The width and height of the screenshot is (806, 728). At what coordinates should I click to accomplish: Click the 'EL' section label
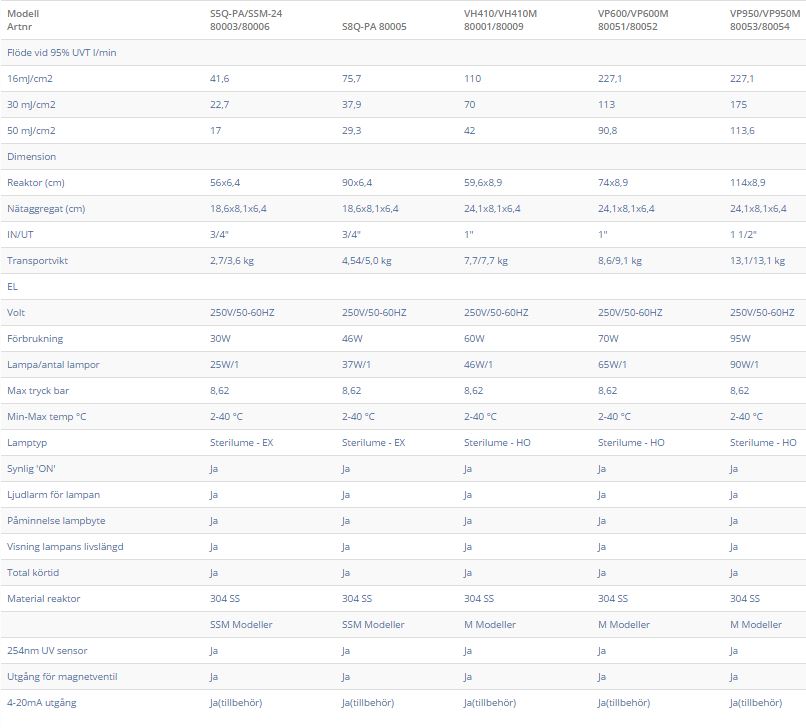tap(13, 286)
